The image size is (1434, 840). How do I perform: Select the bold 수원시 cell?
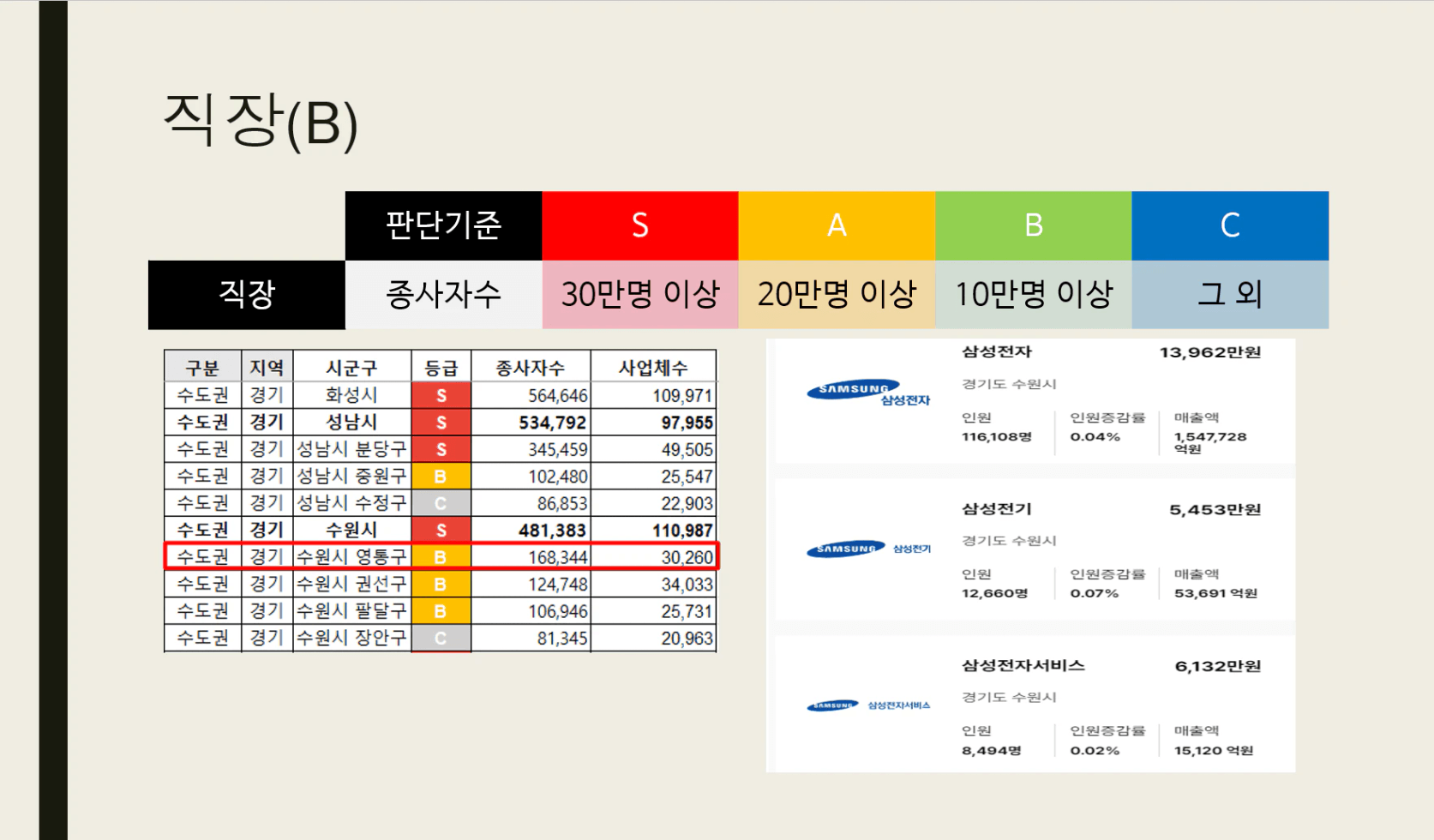(351, 530)
